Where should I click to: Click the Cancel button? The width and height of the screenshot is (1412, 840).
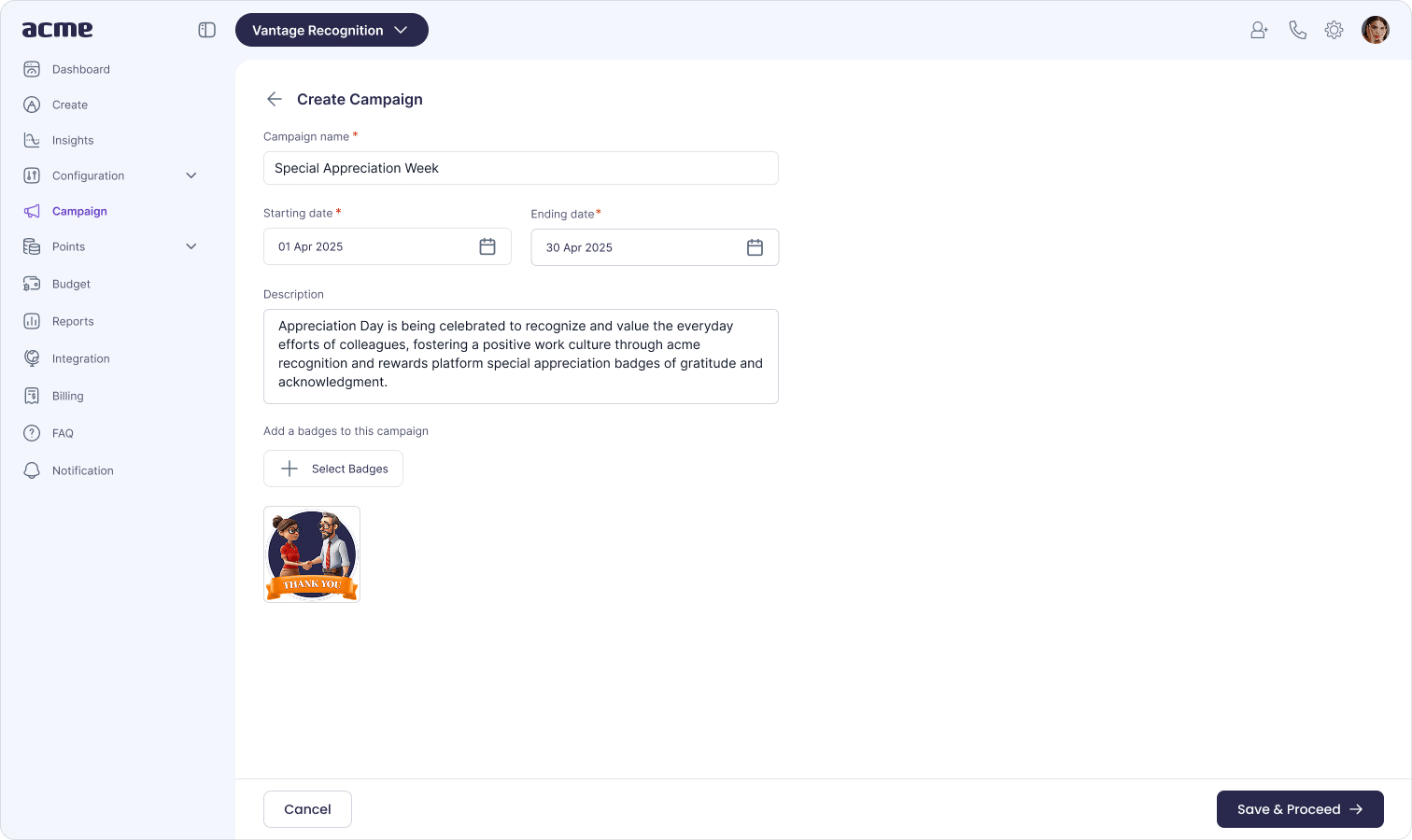tap(307, 809)
